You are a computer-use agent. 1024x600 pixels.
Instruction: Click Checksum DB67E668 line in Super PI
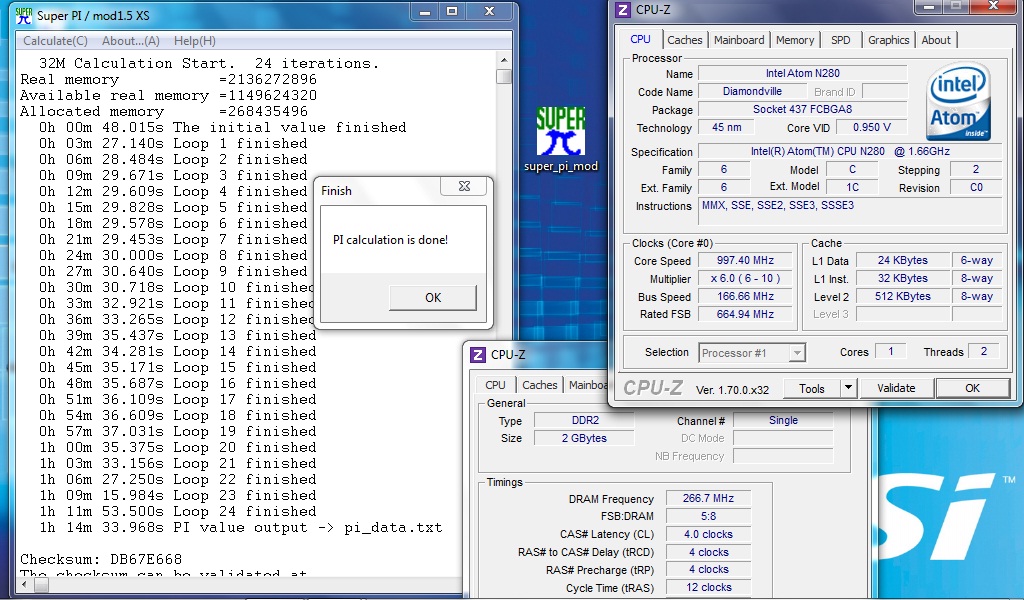tap(101, 560)
